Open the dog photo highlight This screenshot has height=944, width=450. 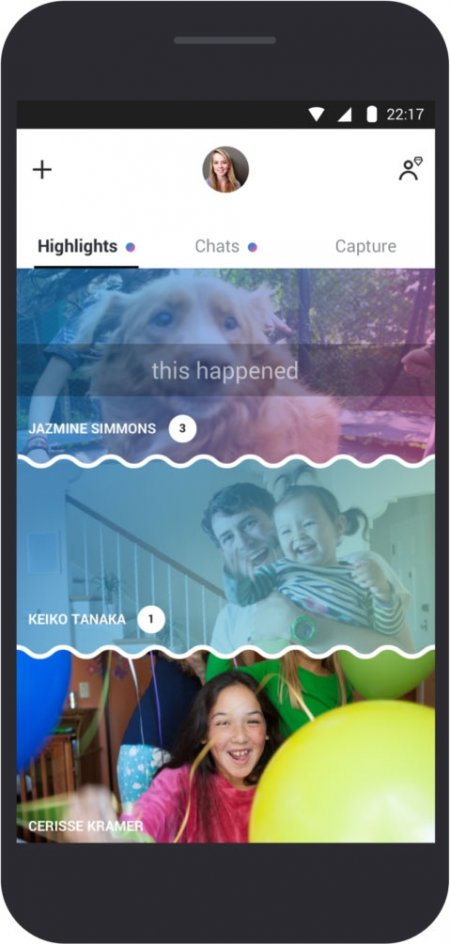point(225,365)
